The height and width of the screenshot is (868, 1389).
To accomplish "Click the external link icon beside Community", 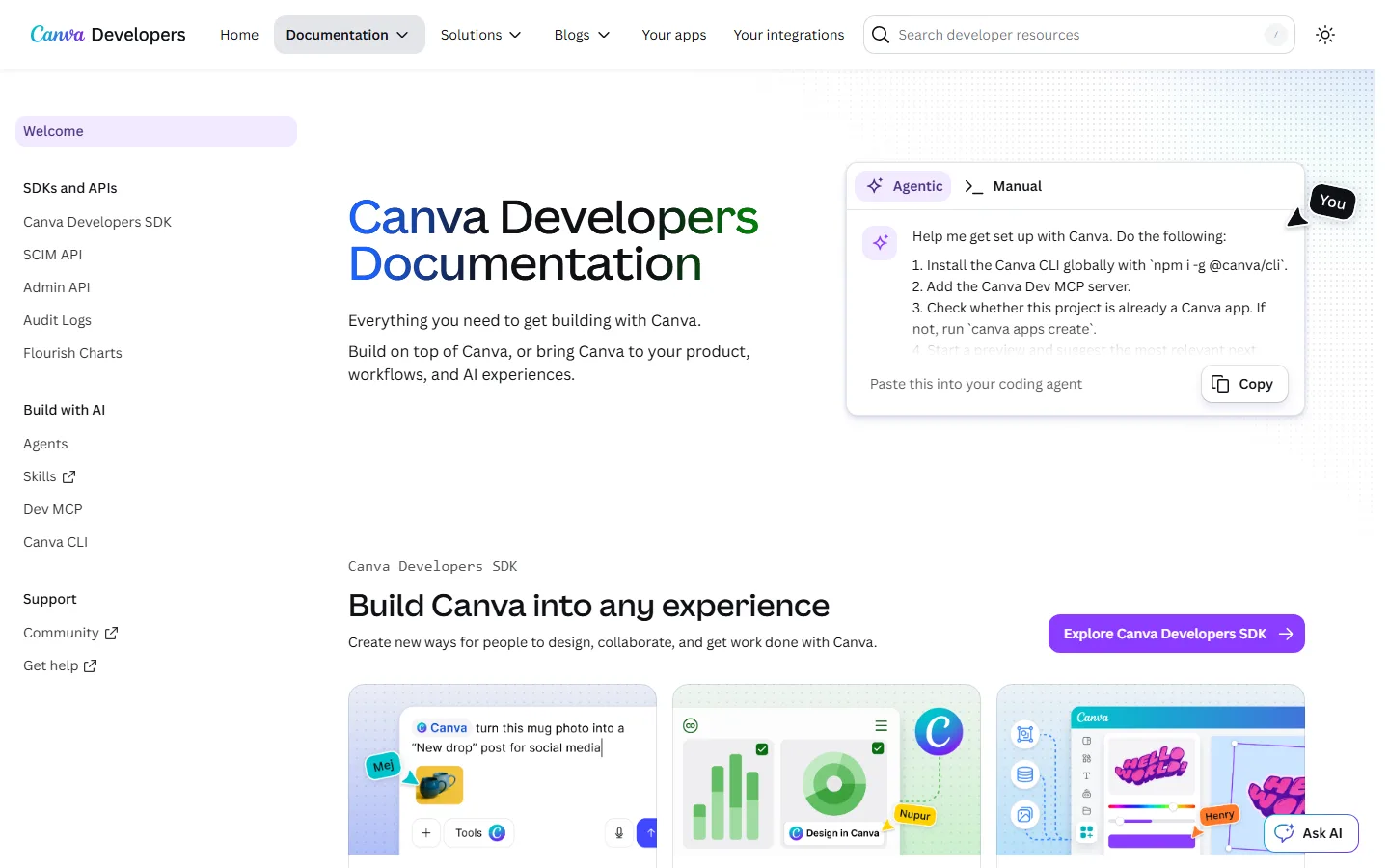I will (x=111, y=633).
